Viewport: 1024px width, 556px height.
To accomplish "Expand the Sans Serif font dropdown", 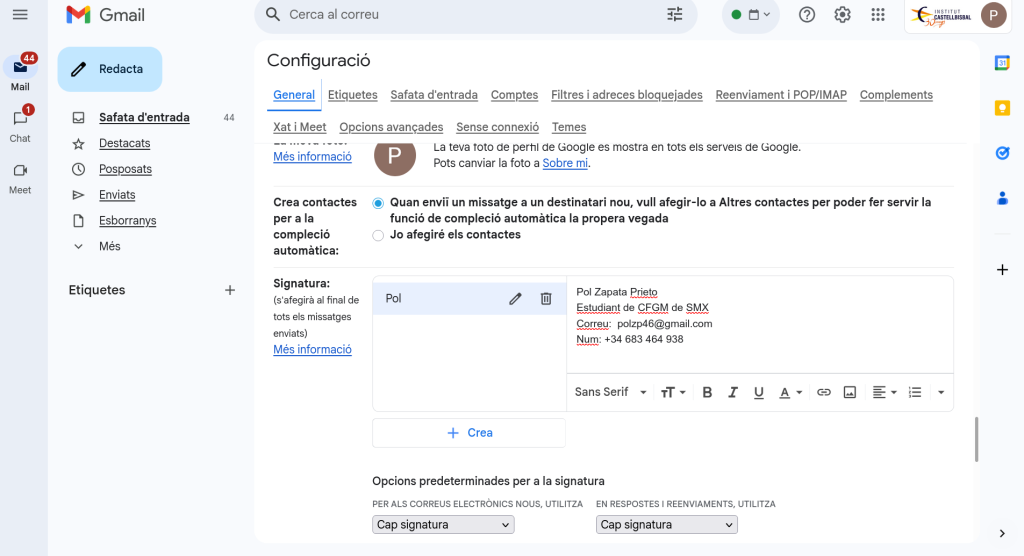I will point(611,392).
